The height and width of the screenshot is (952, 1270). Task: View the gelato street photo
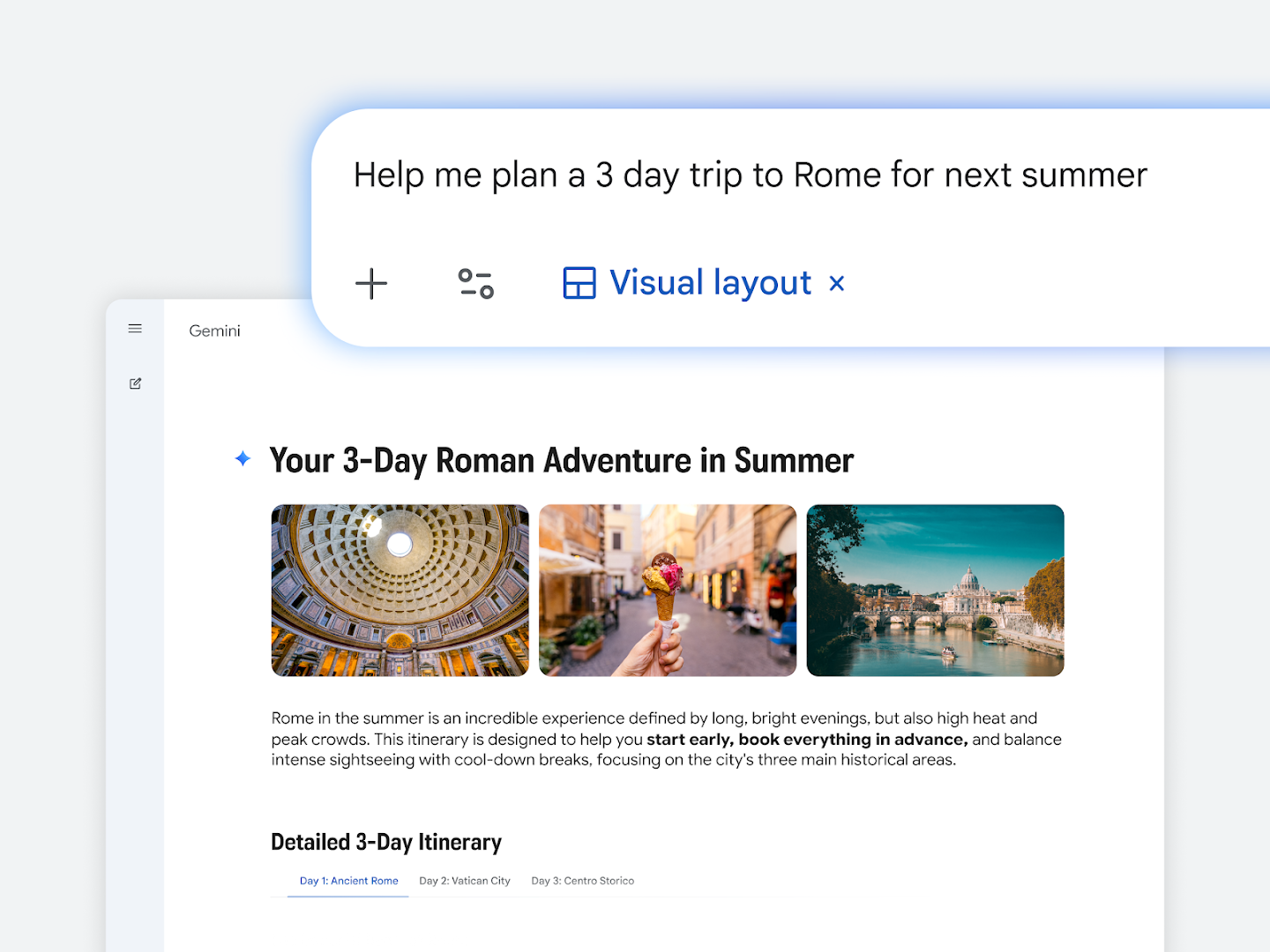click(668, 590)
